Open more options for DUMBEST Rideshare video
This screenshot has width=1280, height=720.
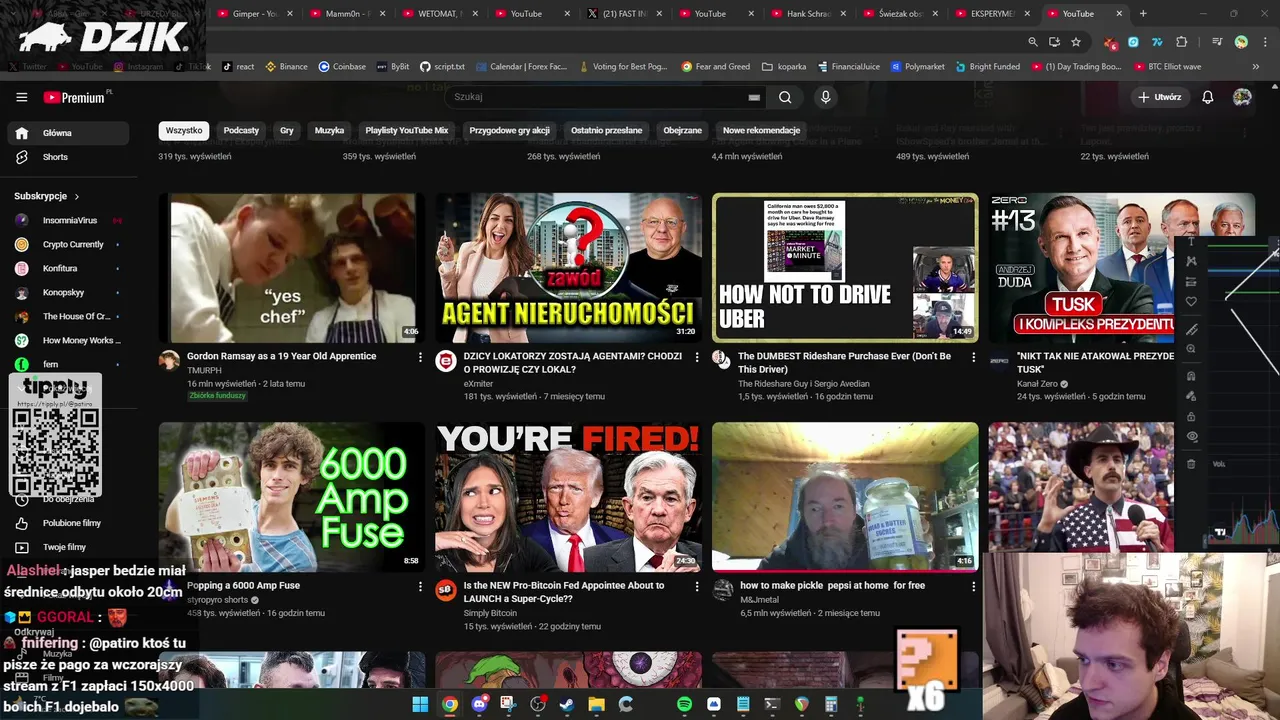coord(974,357)
